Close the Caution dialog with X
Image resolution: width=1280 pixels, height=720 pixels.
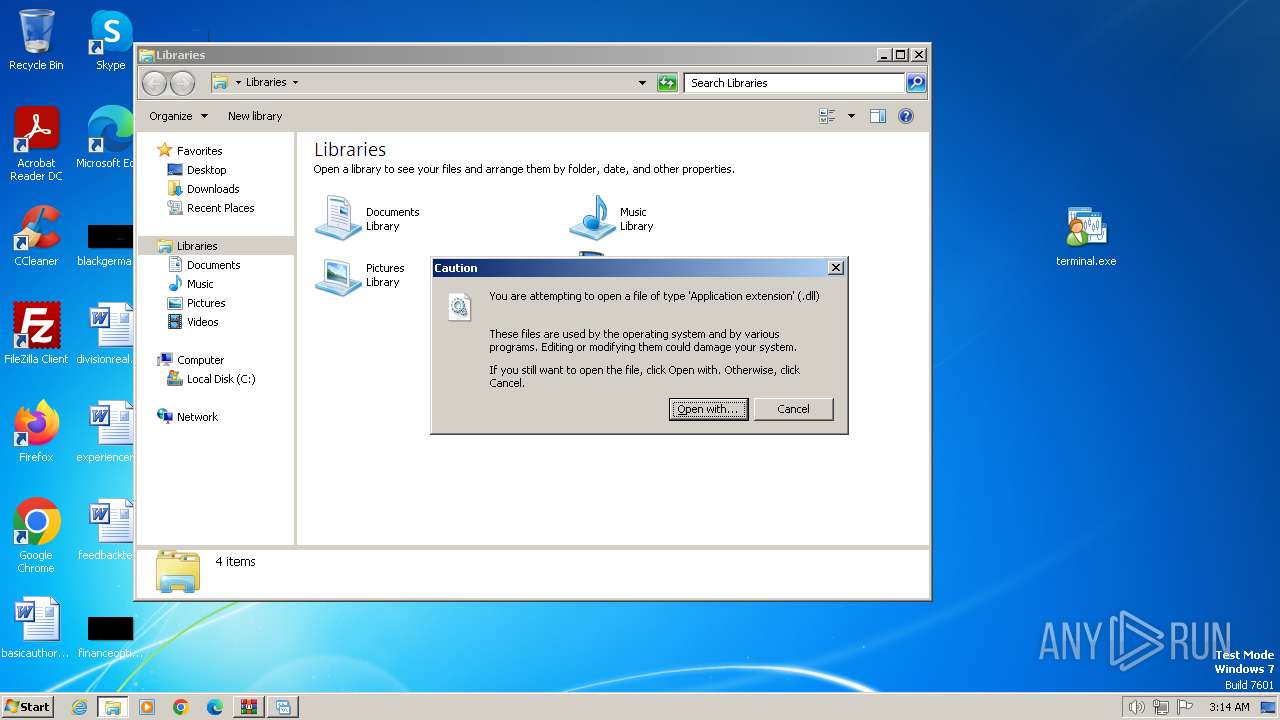tap(836, 267)
